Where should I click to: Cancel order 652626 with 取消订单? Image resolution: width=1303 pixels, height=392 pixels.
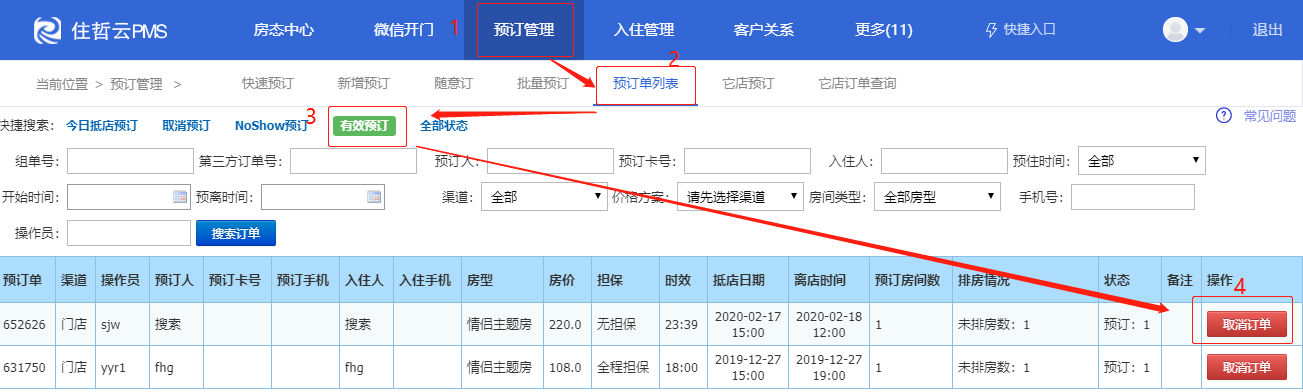[x=1246, y=324]
